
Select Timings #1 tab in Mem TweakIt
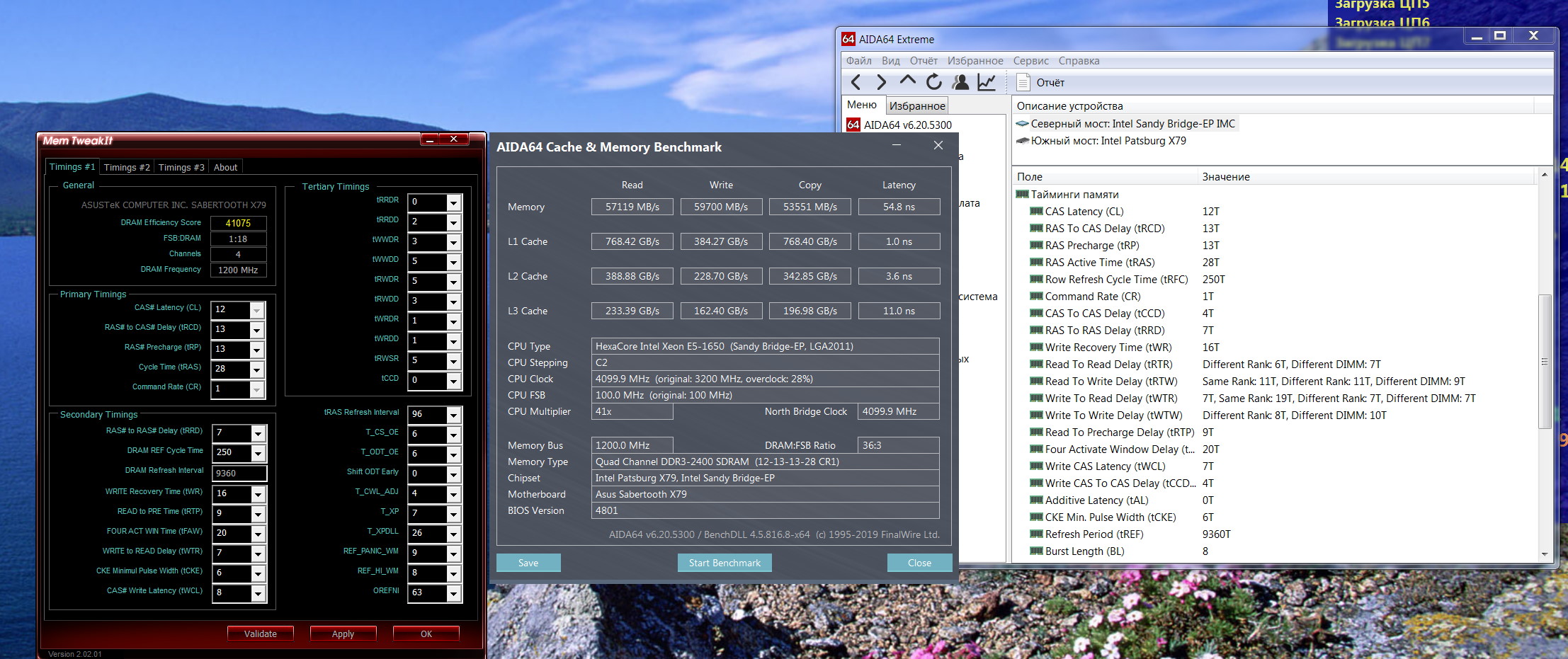(x=72, y=167)
